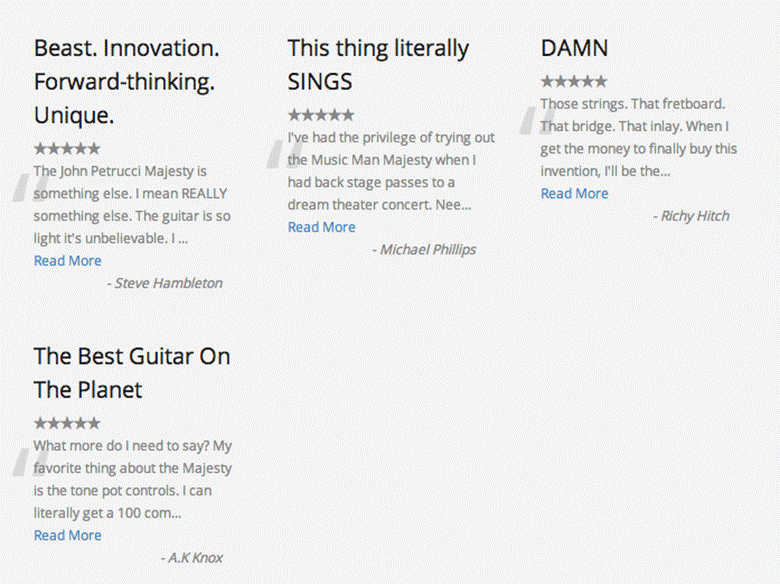Click the star rating under 'This thing literally SINGS'
The image size is (780, 584).
pyautogui.click(x=321, y=115)
